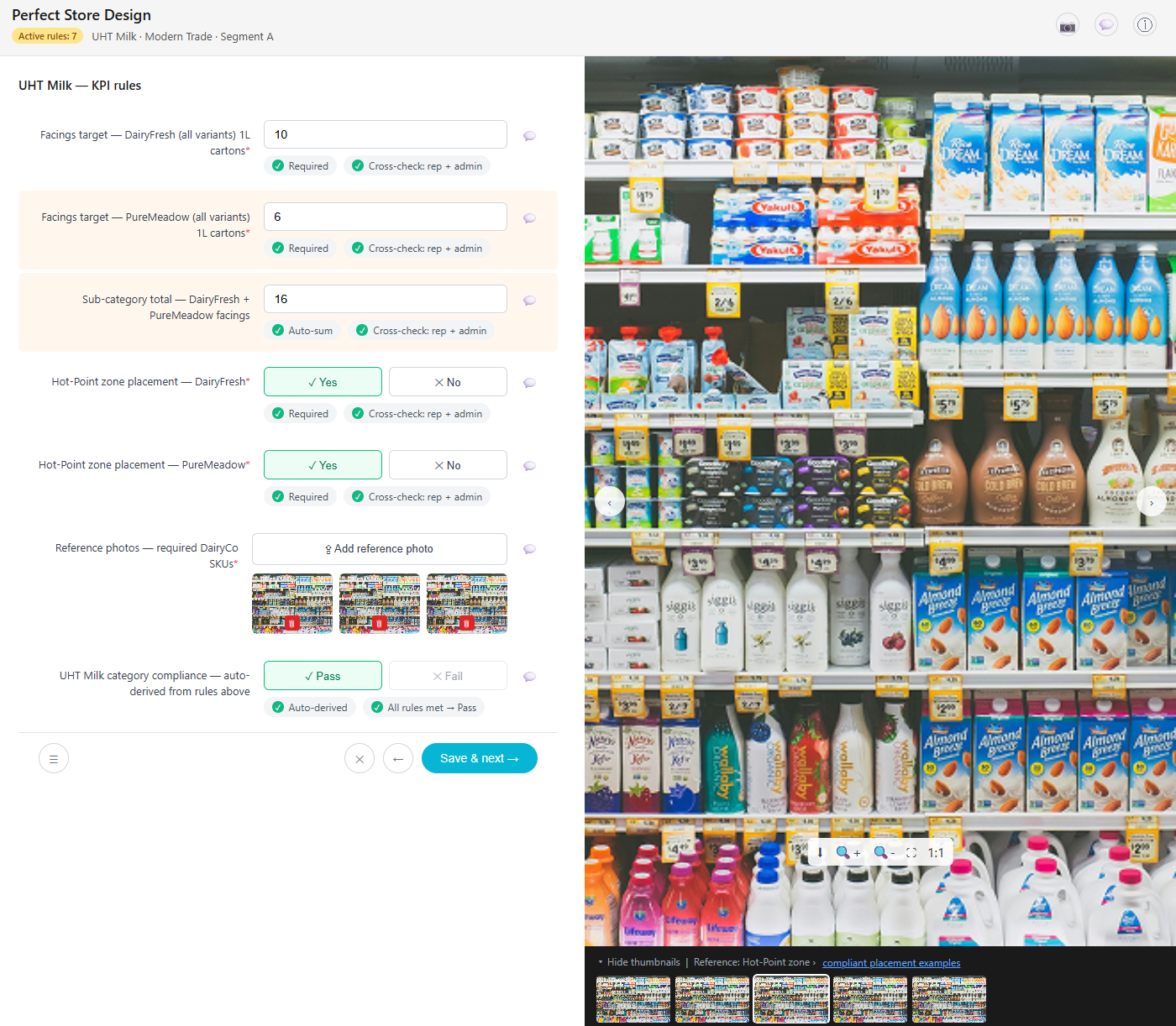
Task: Open the camera capture icon in header
Action: (1068, 25)
